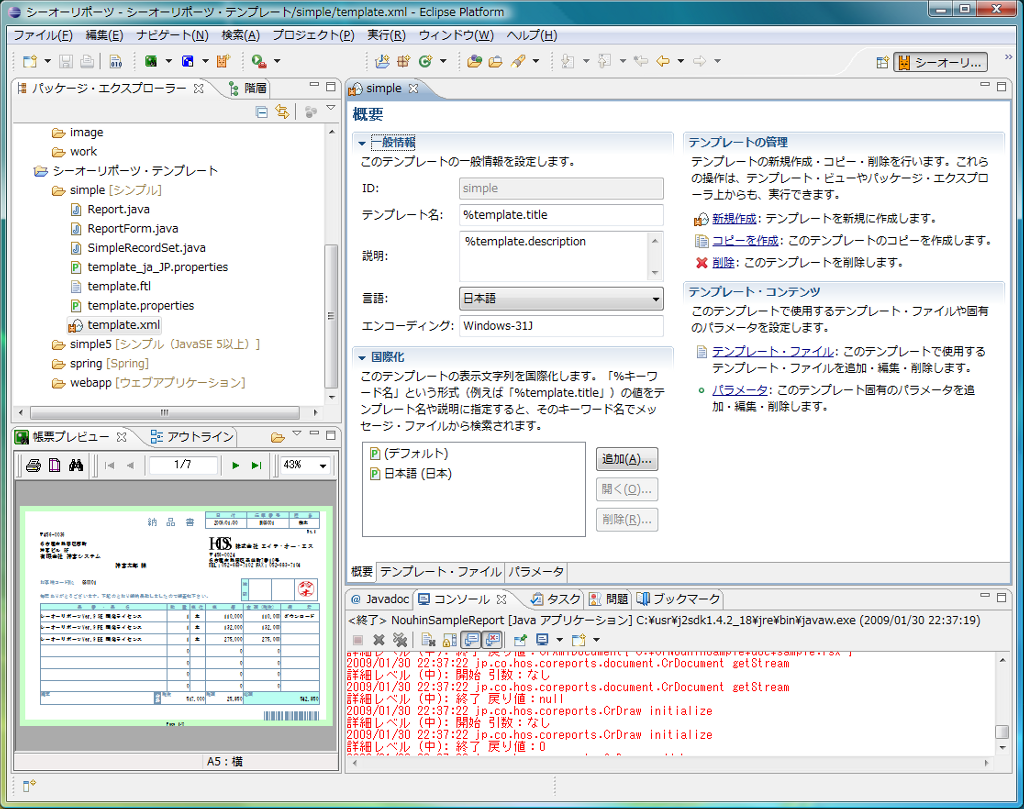Switch to the アウトライン view tab
Viewport: 1024px width, 809px height.
pyautogui.click(x=193, y=437)
